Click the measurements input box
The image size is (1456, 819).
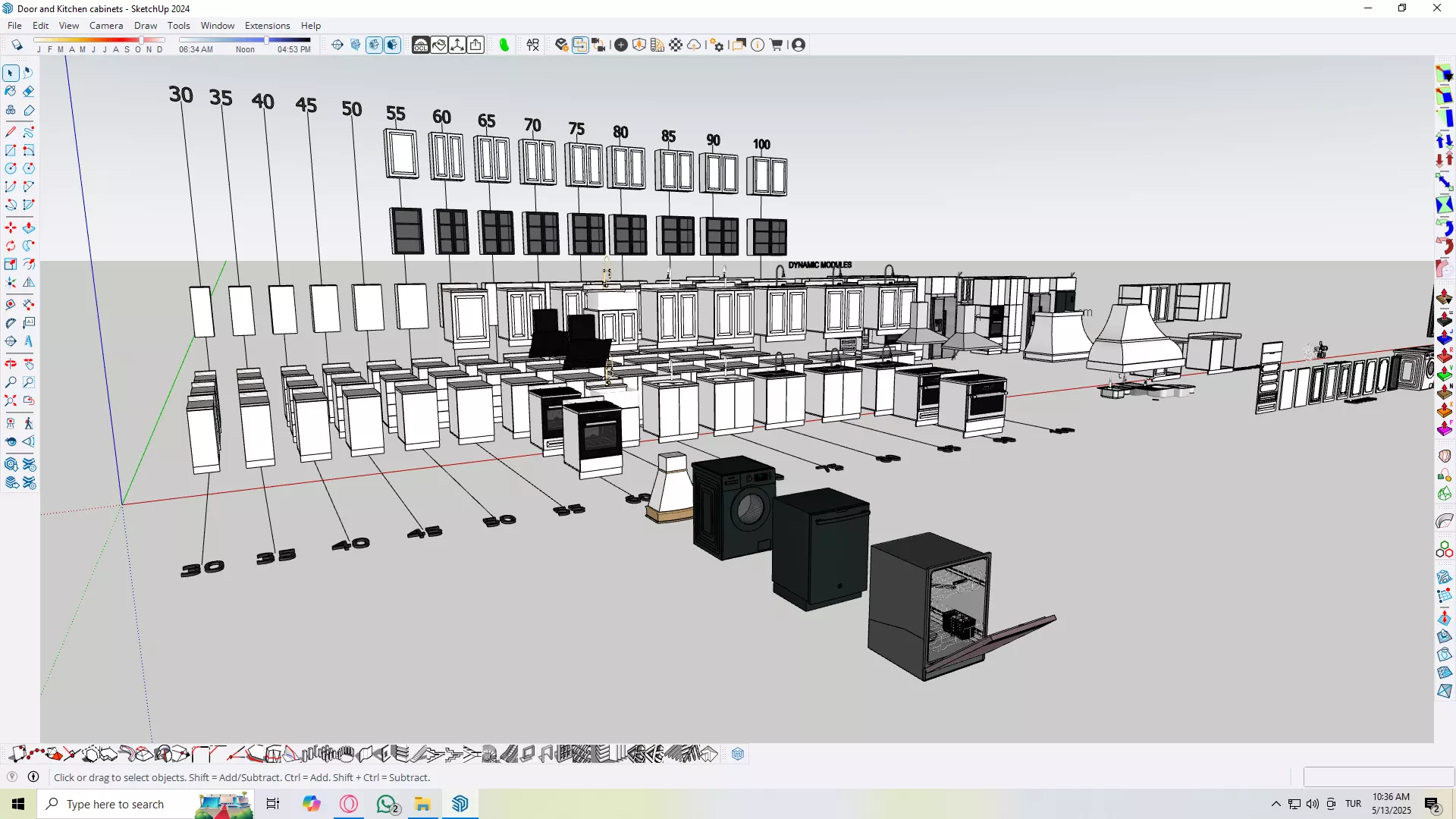(1377, 777)
